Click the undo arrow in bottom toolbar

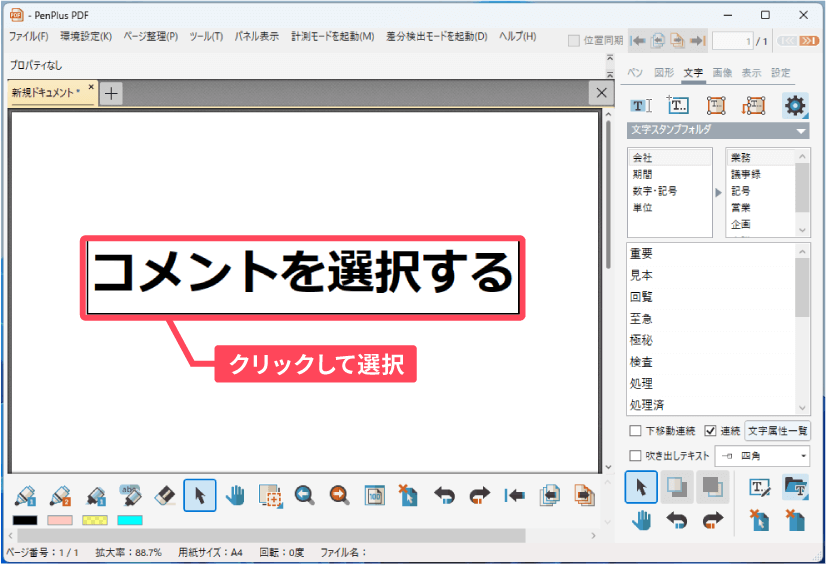click(x=445, y=495)
